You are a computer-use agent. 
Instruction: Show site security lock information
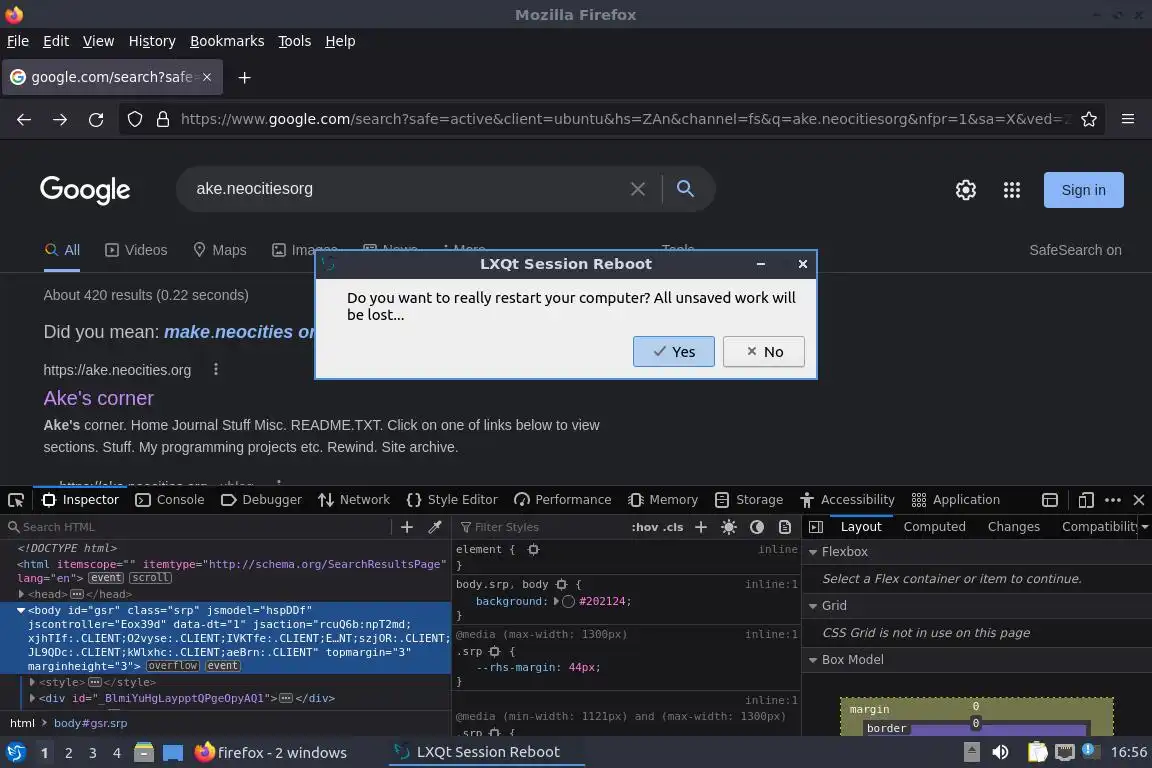[163, 119]
